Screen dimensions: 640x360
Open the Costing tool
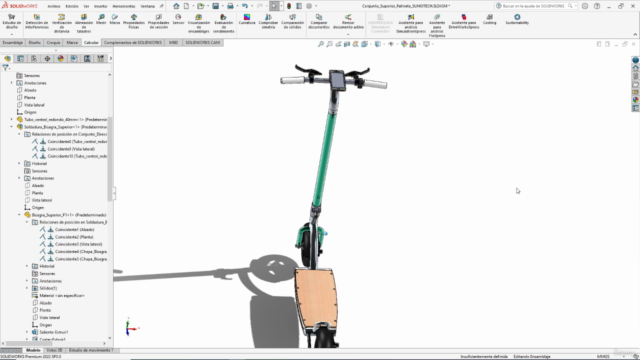pyautogui.click(x=489, y=19)
